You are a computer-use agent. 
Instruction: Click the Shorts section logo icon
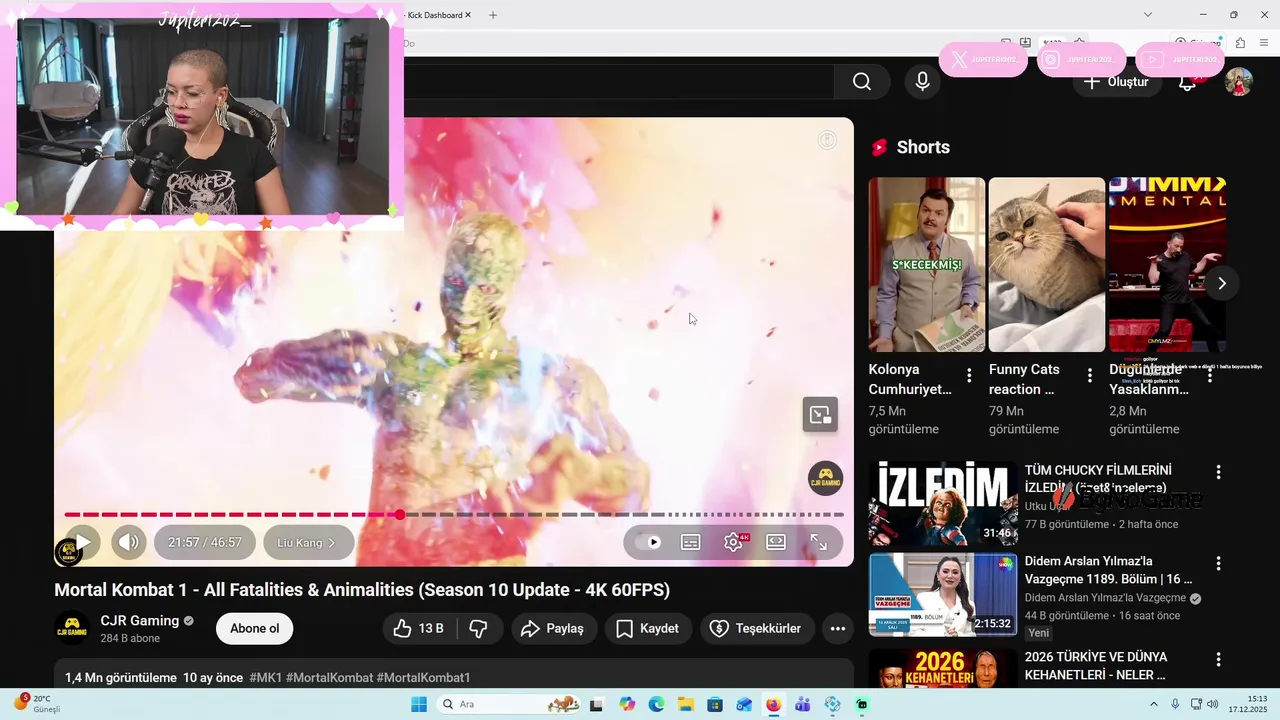click(x=879, y=147)
